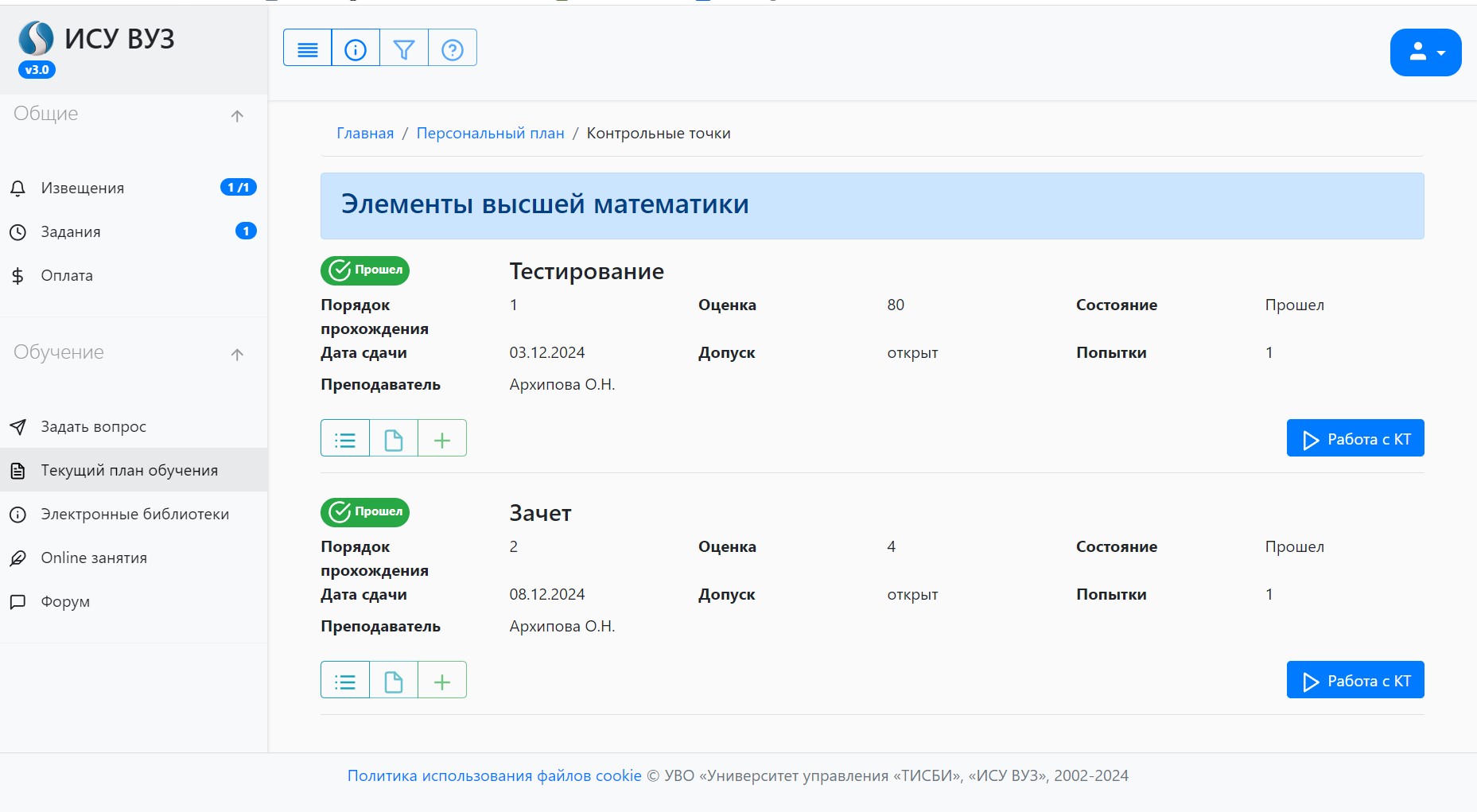
Task: Click list icon under Тестирование section
Action: pyautogui.click(x=345, y=438)
